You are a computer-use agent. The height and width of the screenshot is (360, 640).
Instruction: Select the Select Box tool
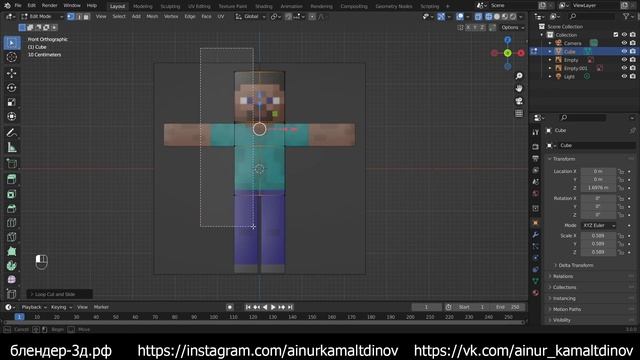(12, 42)
